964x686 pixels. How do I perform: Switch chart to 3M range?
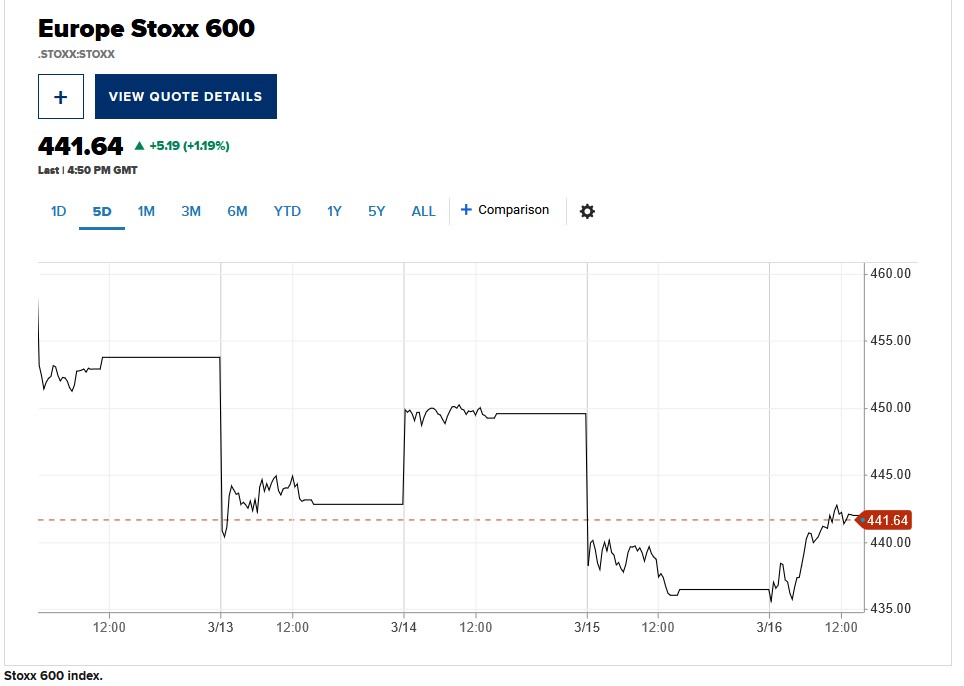(x=191, y=211)
